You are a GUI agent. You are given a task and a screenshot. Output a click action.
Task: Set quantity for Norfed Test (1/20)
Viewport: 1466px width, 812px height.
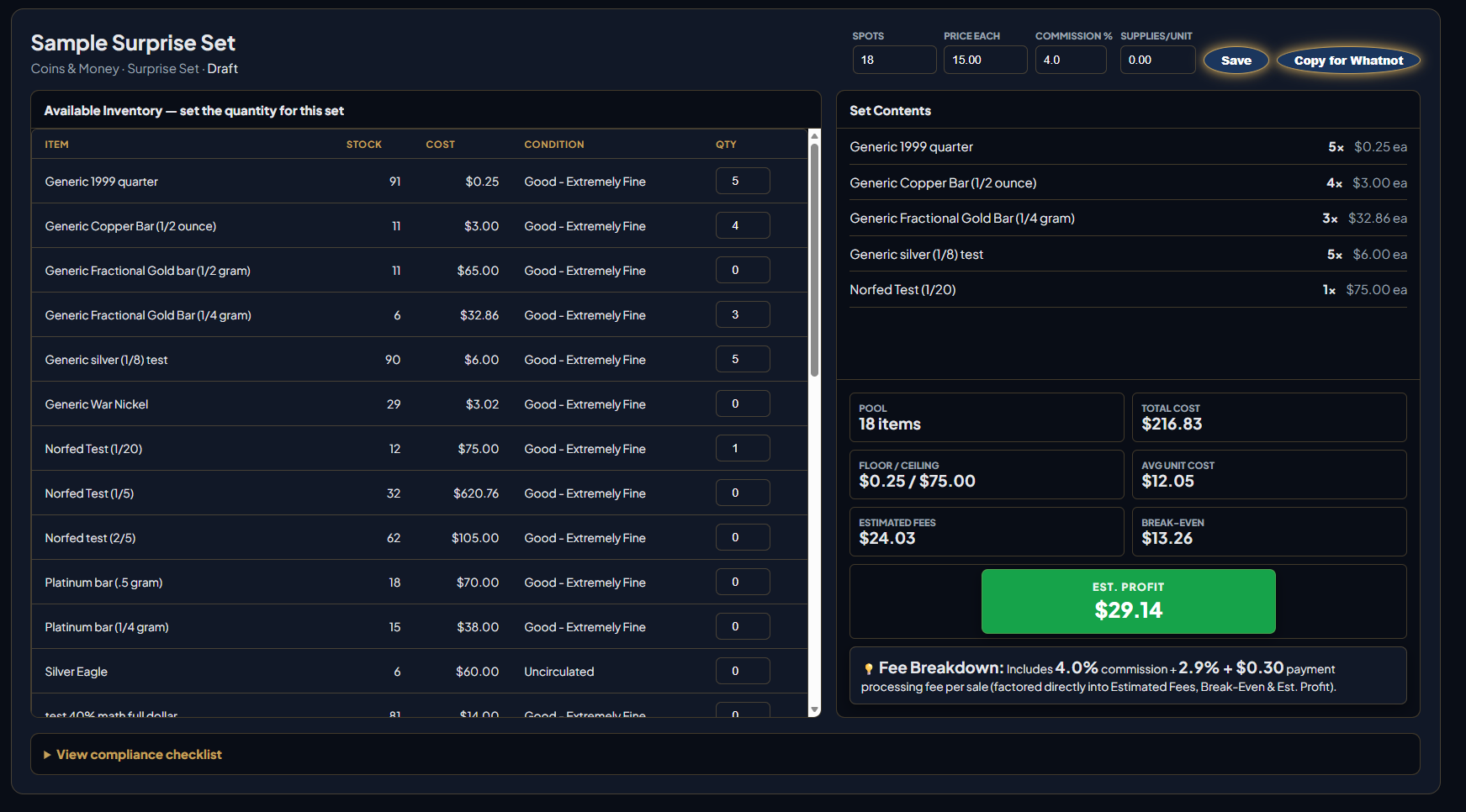[x=743, y=448]
